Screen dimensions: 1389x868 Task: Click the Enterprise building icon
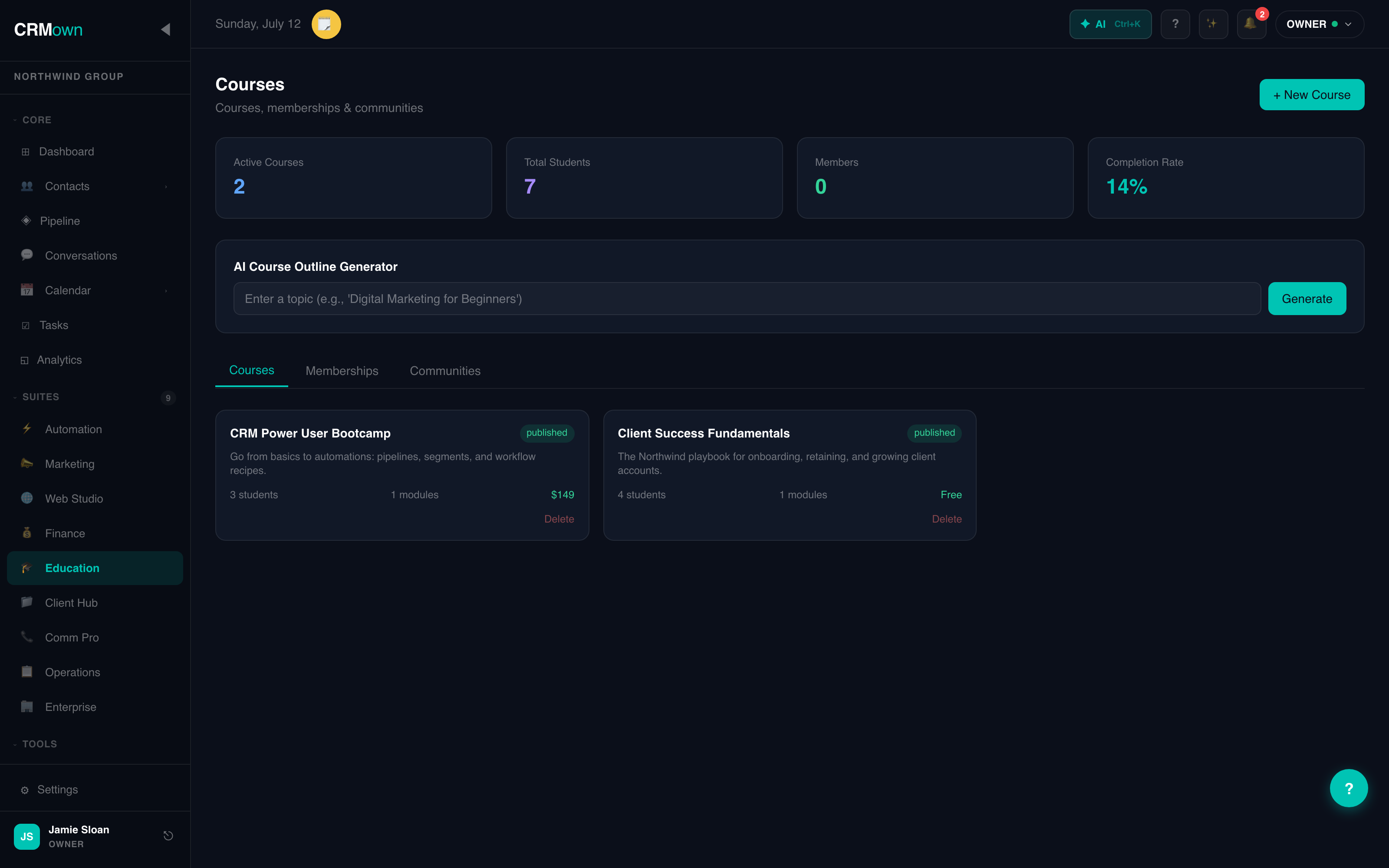click(x=27, y=707)
